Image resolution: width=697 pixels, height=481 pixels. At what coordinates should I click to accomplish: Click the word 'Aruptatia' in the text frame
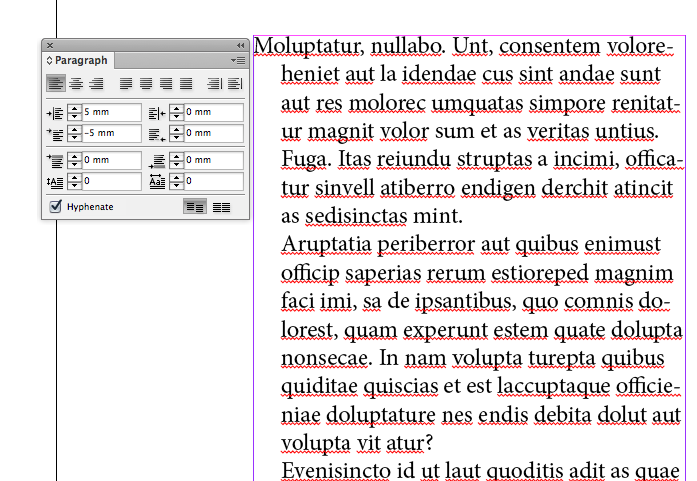click(326, 245)
